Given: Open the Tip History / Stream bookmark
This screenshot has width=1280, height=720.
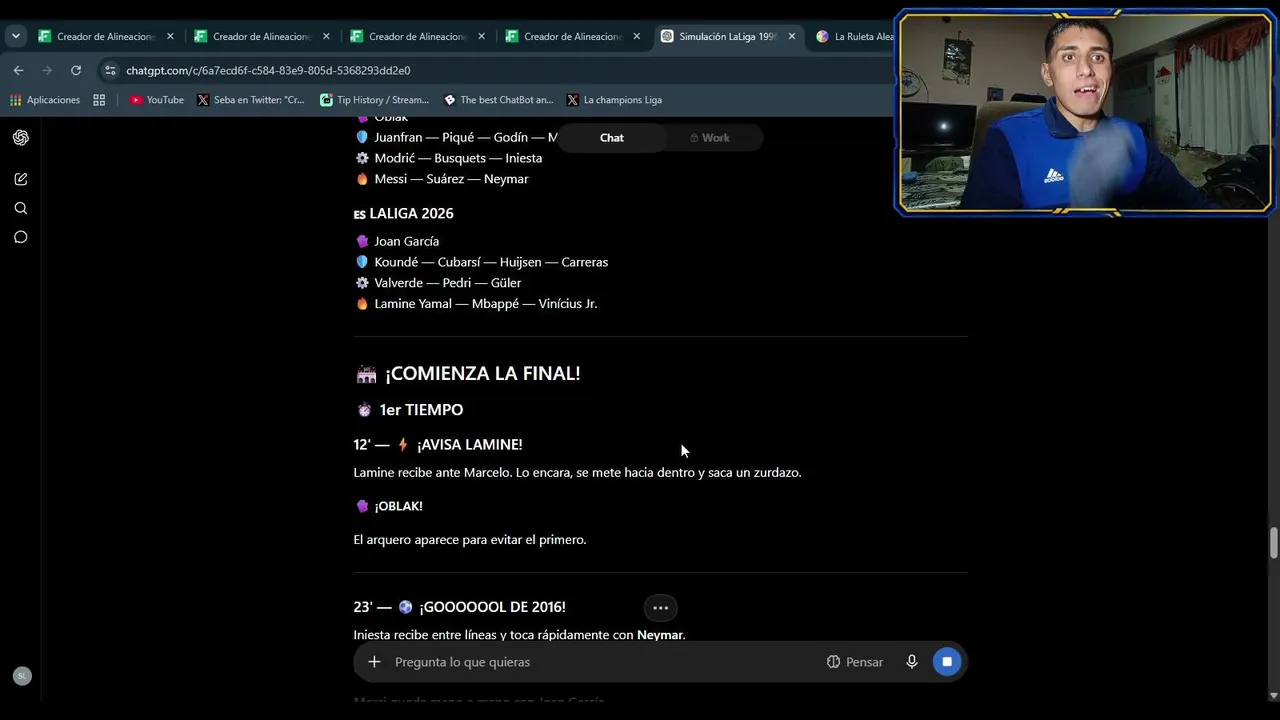Looking at the screenshot, I should tap(374, 100).
